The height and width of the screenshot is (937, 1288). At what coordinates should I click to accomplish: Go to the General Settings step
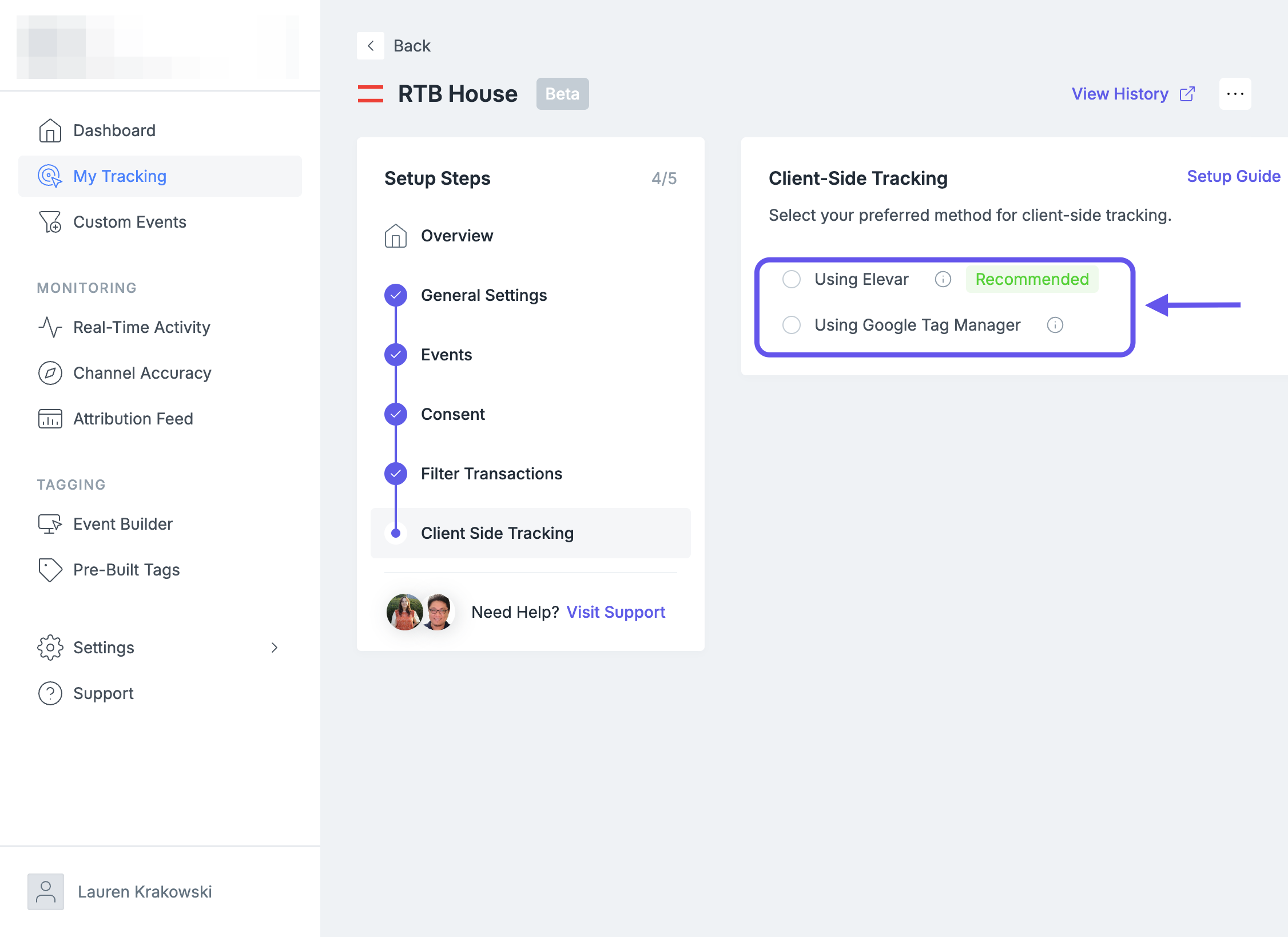tap(531, 295)
